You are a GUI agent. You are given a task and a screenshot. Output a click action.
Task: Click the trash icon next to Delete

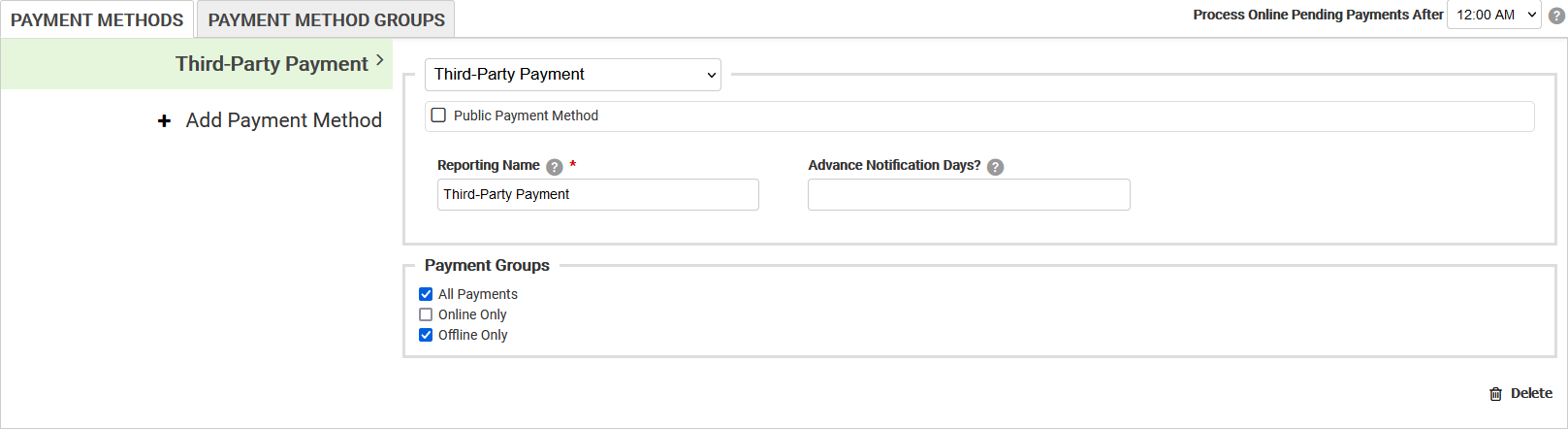pos(1495,394)
